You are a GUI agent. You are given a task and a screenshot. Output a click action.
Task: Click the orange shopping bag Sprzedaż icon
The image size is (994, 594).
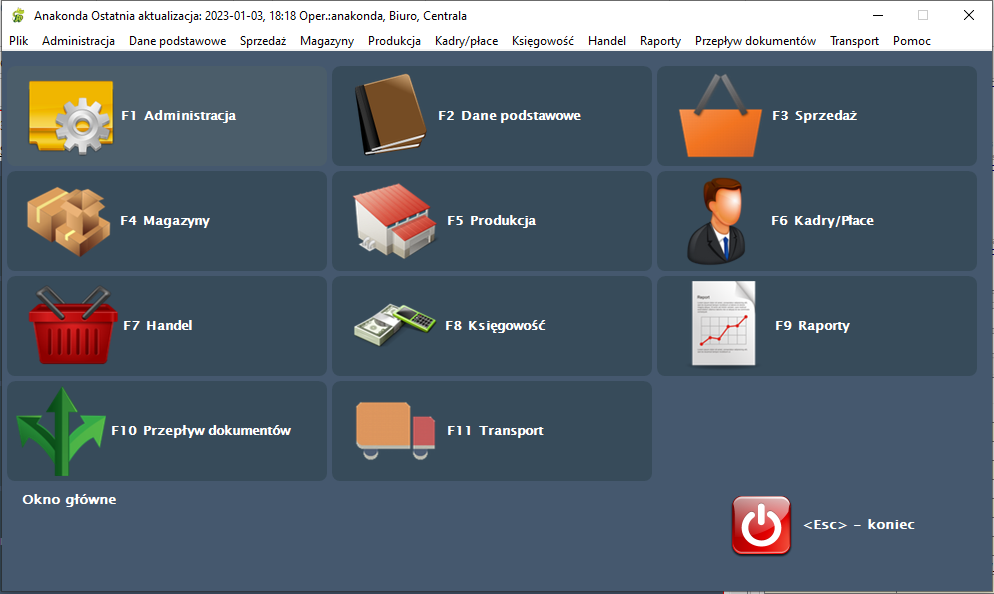point(720,116)
